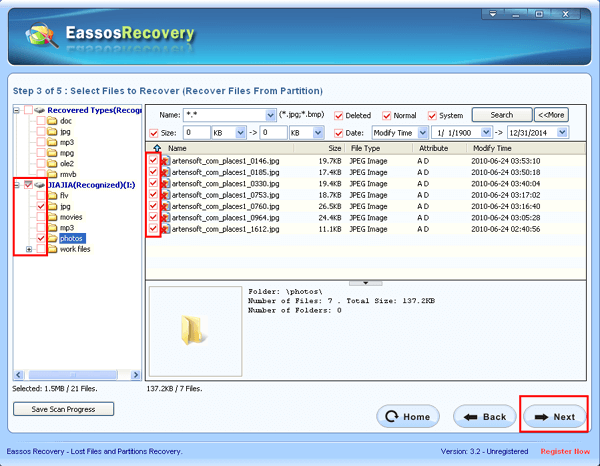Click the Recovered Types drive icon
The image size is (600, 466).
[x=40, y=110]
